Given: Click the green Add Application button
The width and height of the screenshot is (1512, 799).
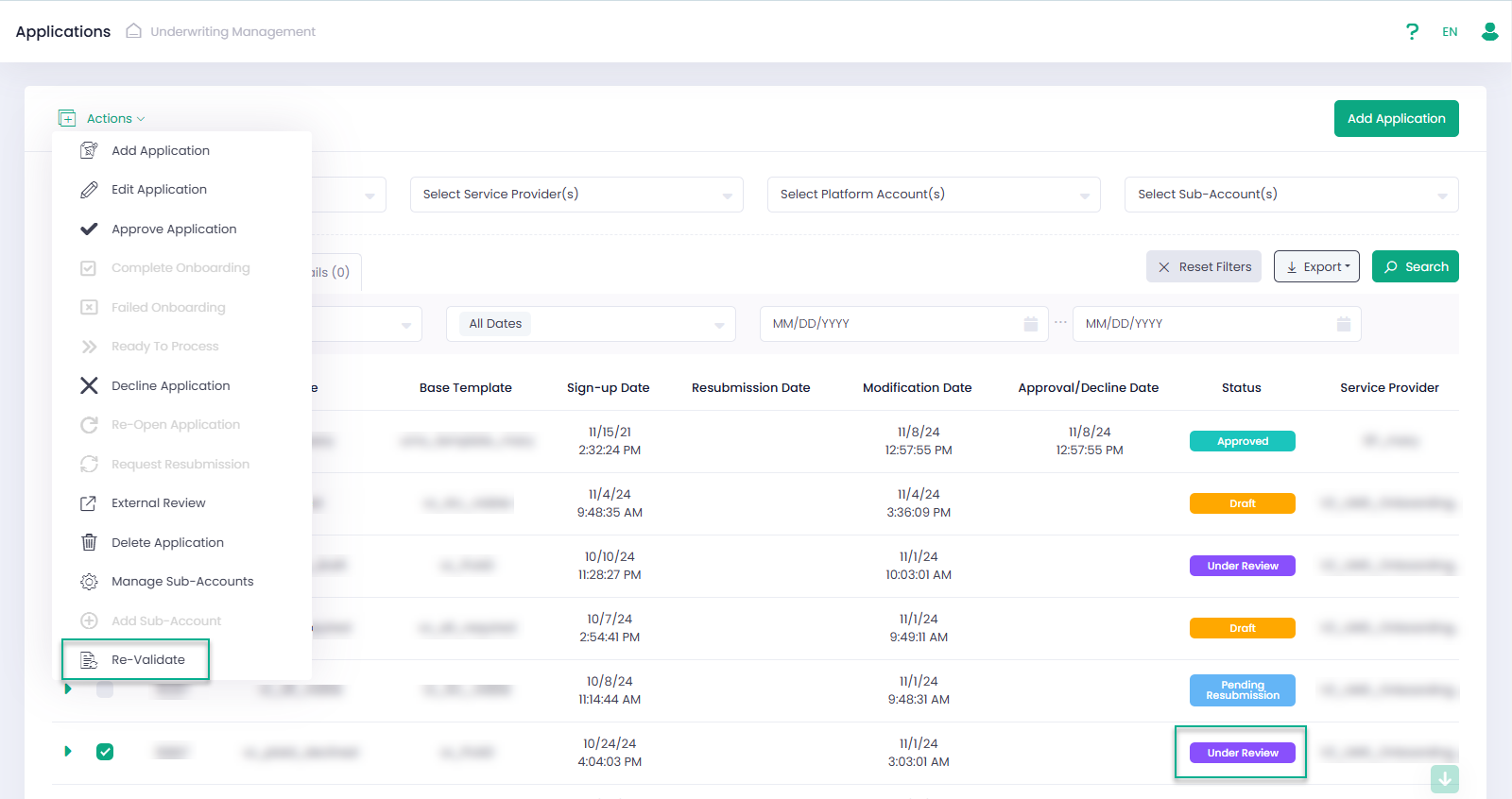Looking at the screenshot, I should [1396, 119].
